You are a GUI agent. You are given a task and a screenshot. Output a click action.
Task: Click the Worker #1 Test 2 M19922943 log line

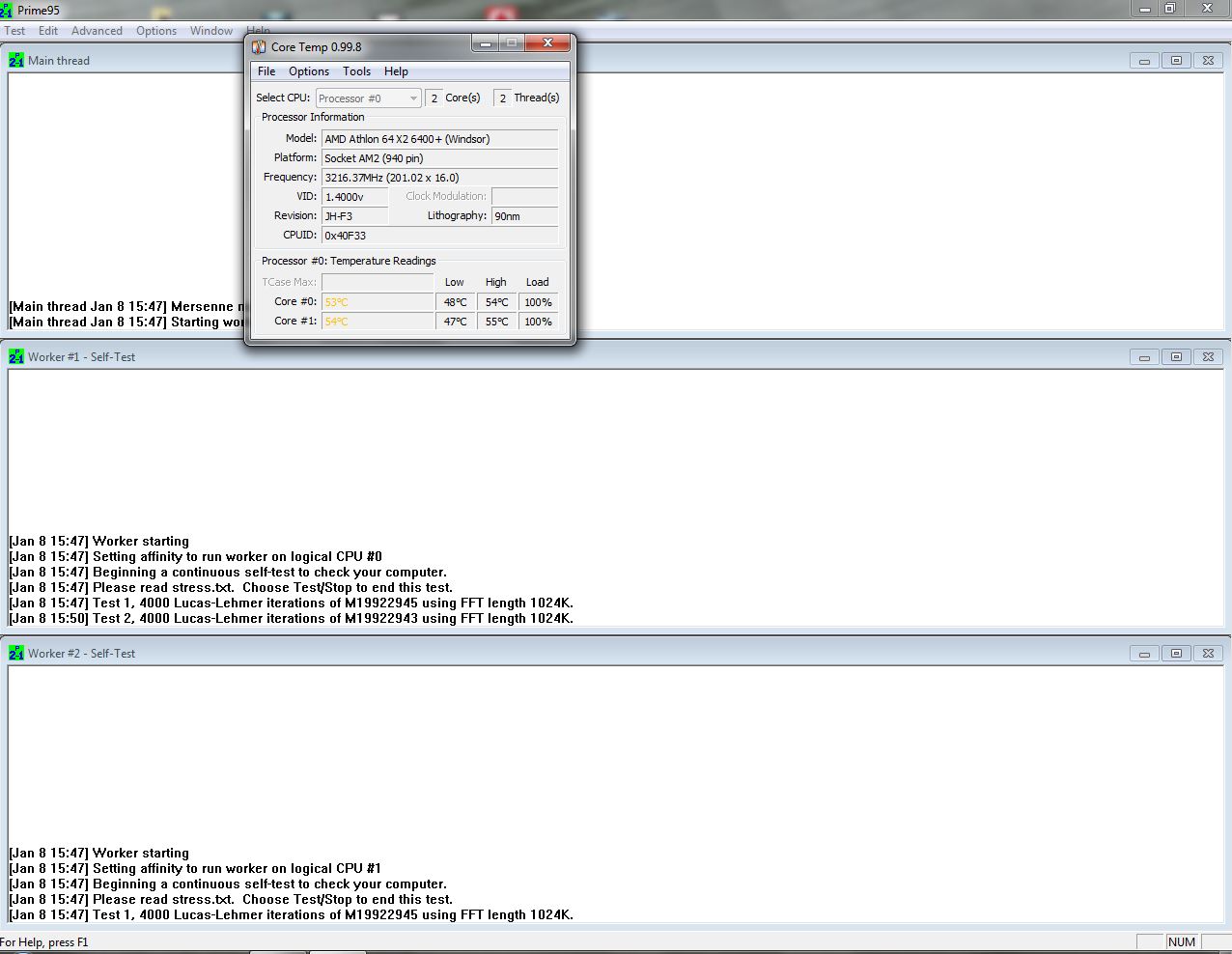291,618
